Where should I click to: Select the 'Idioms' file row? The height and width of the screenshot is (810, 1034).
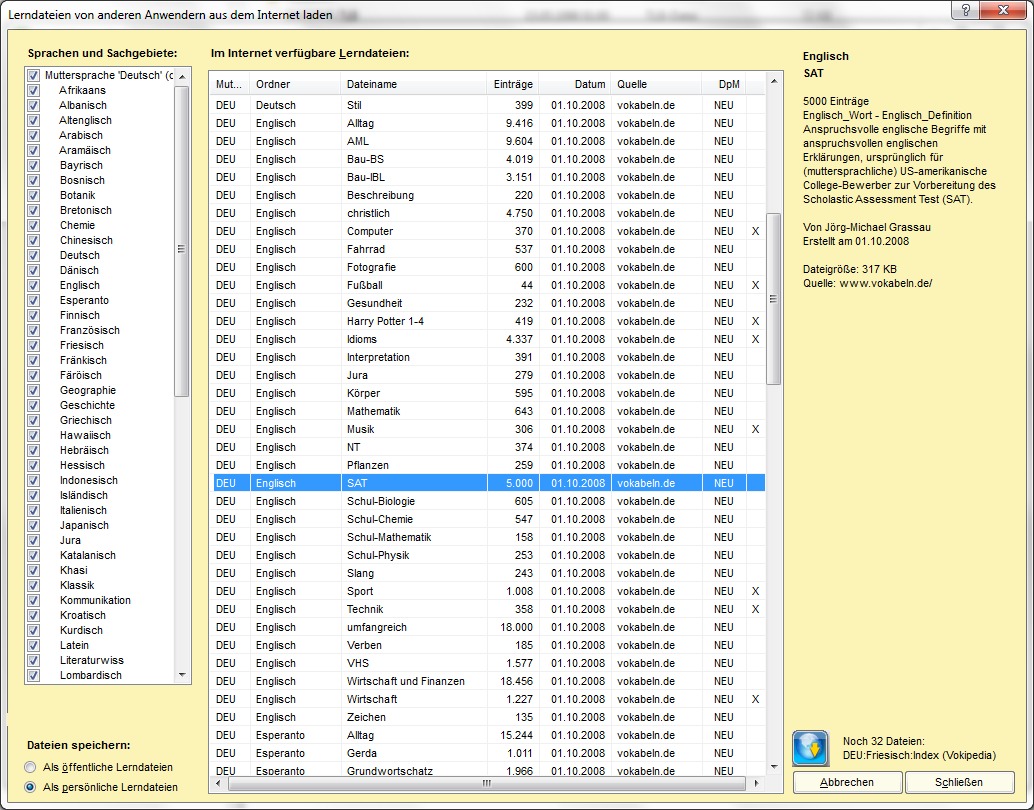488,339
